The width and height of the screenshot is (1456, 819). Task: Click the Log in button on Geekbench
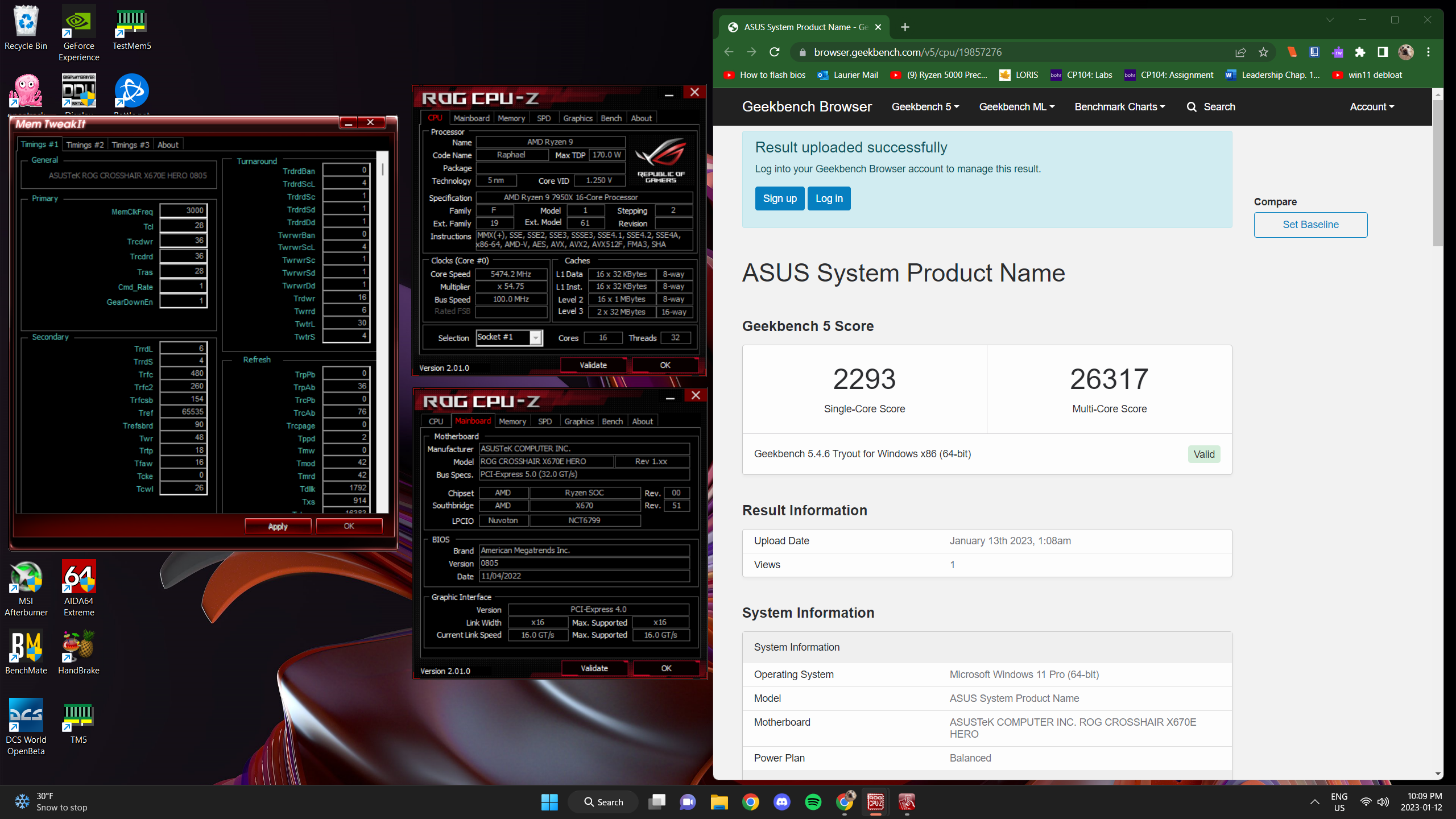[829, 198]
